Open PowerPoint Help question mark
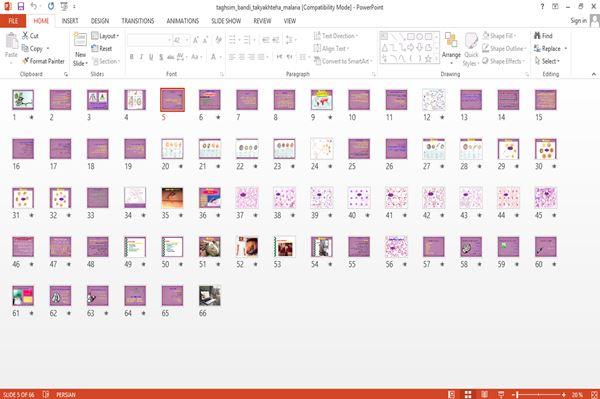Viewport: 600px width, 399px height. pos(542,7)
